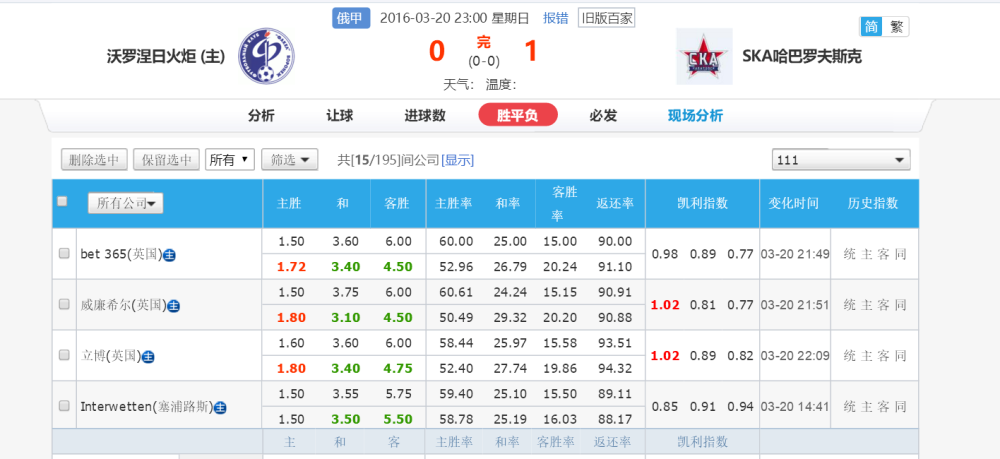Click the 历史指数 column header
This screenshot has width=1000, height=459.
click(x=872, y=203)
